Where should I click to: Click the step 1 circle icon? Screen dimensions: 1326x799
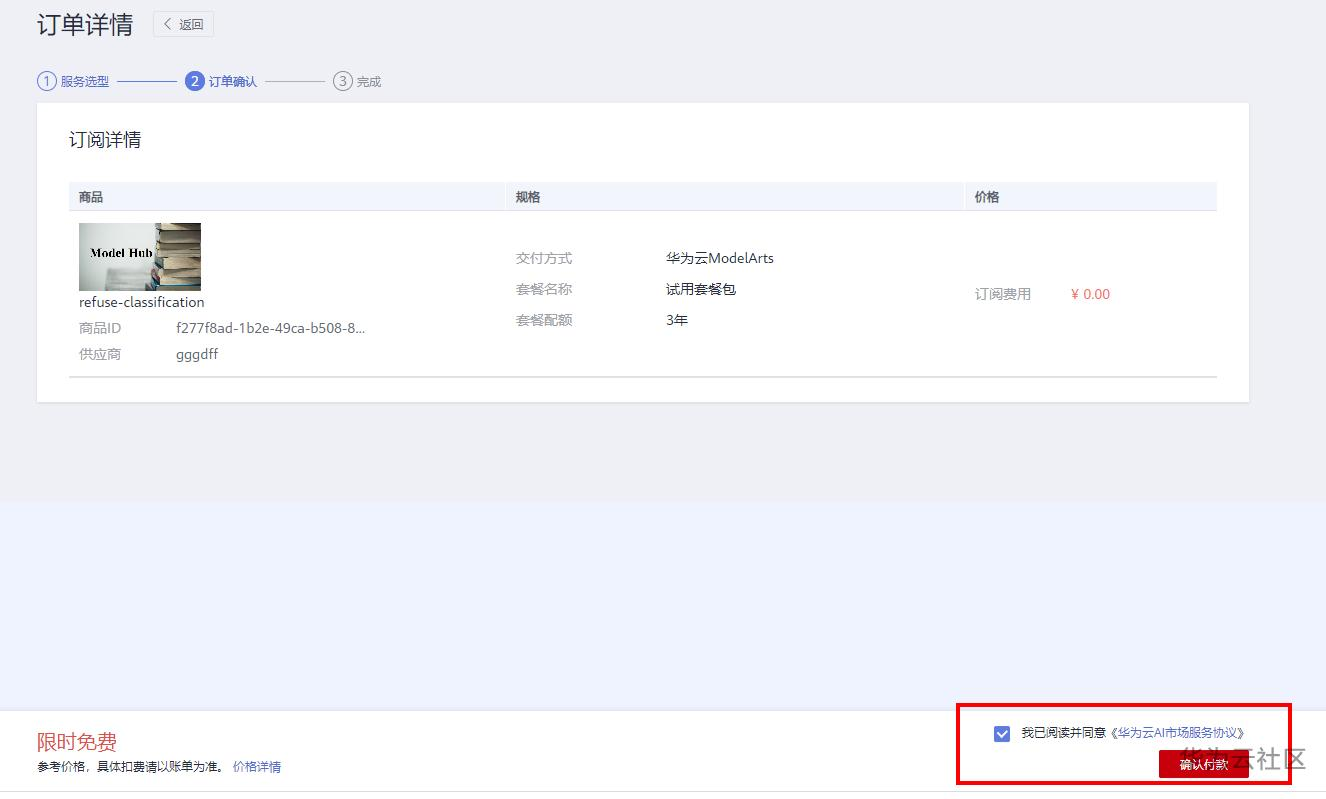46,81
